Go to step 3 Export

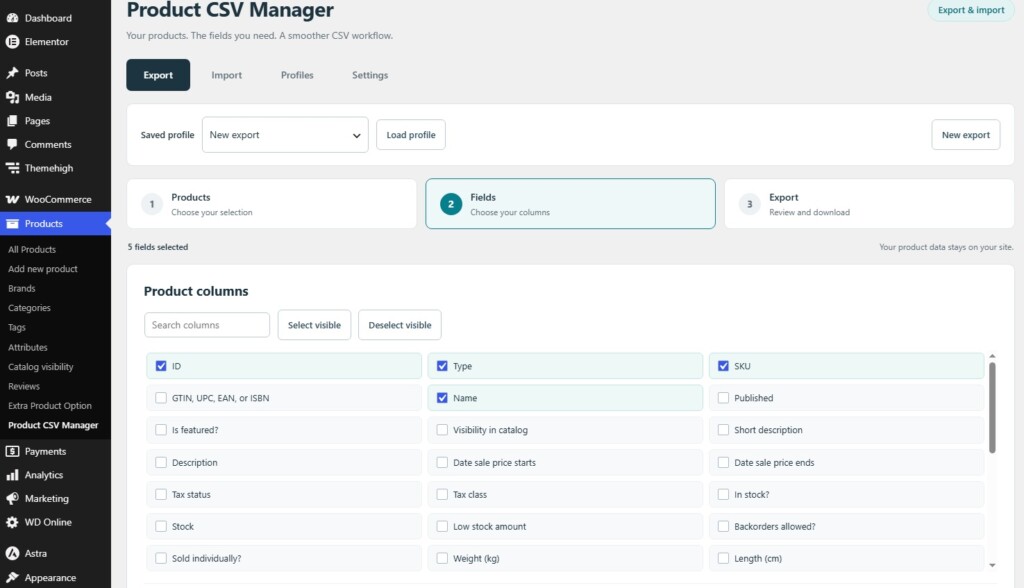tap(869, 204)
